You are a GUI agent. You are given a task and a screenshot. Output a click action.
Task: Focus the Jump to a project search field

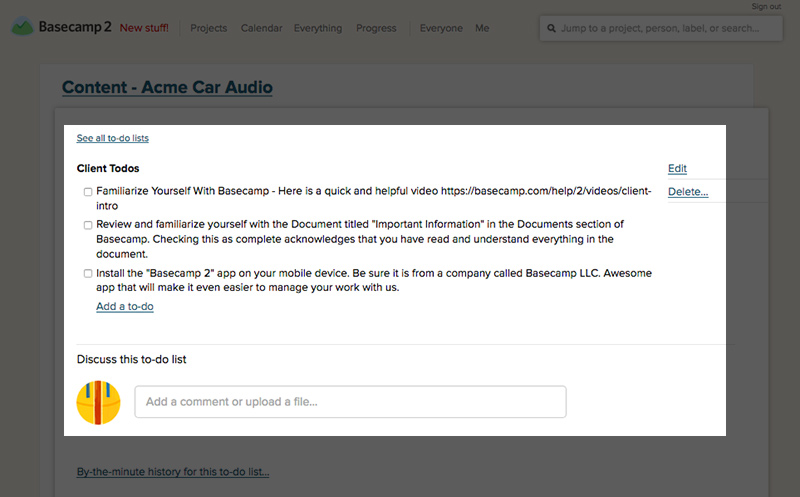pyautogui.click(x=661, y=29)
